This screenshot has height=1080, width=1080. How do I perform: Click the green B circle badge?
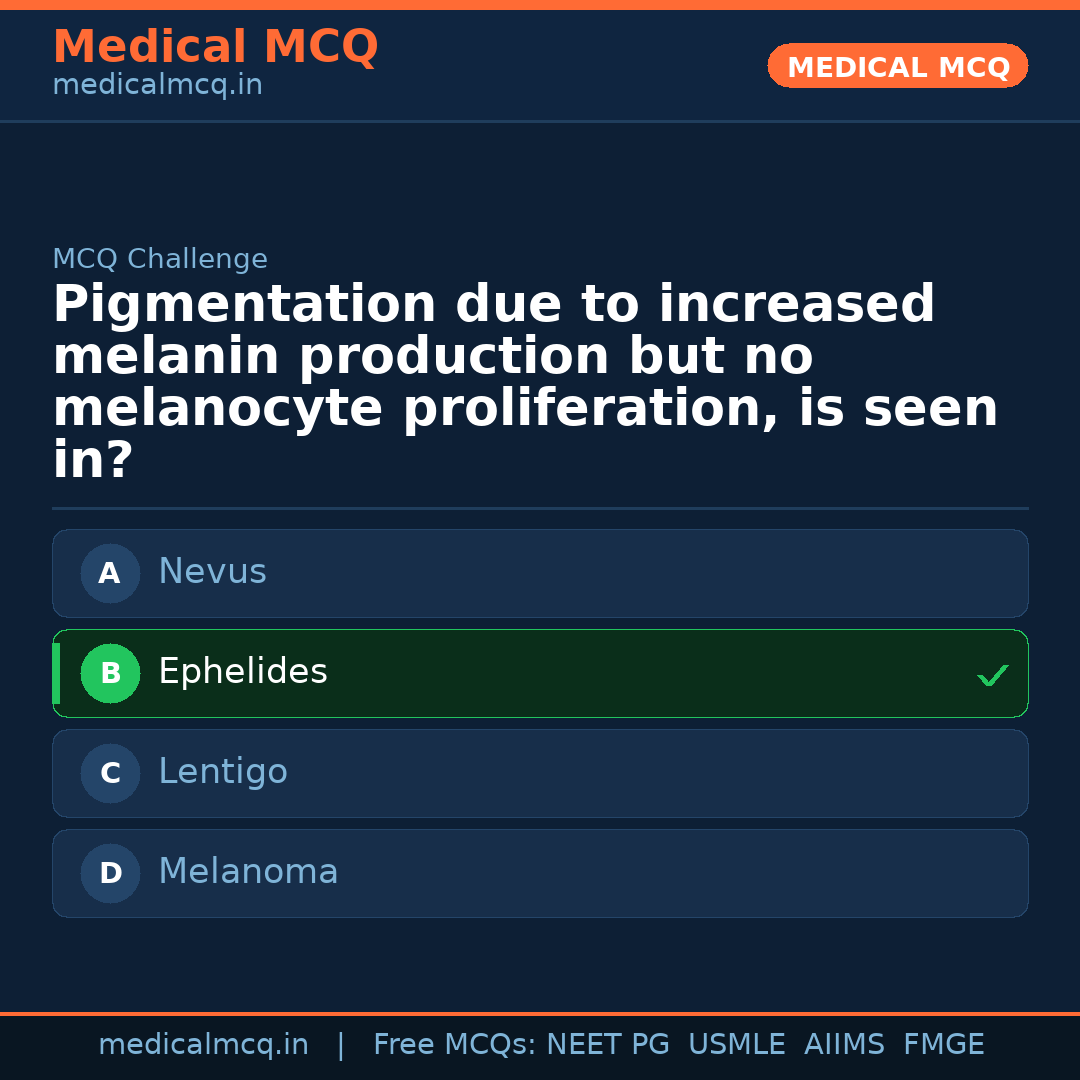point(110,674)
